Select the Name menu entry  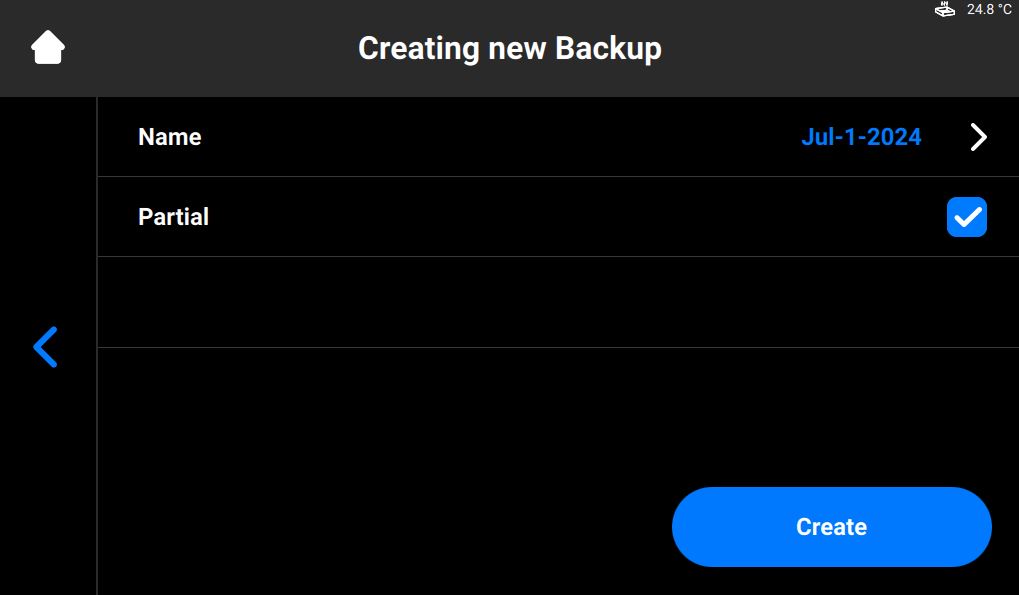558,137
